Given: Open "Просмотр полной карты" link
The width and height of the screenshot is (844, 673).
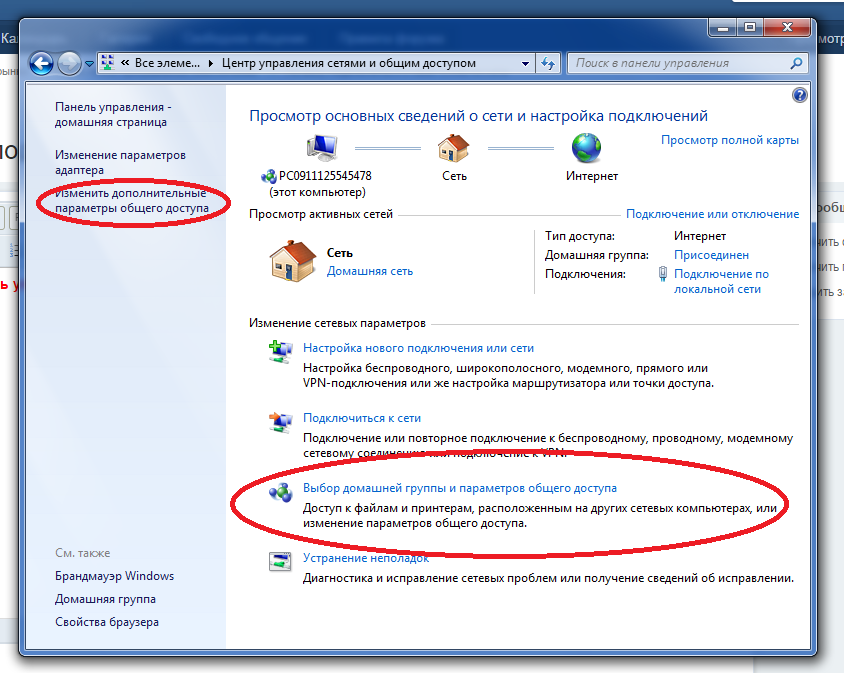Looking at the screenshot, I should (x=729, y=140).
